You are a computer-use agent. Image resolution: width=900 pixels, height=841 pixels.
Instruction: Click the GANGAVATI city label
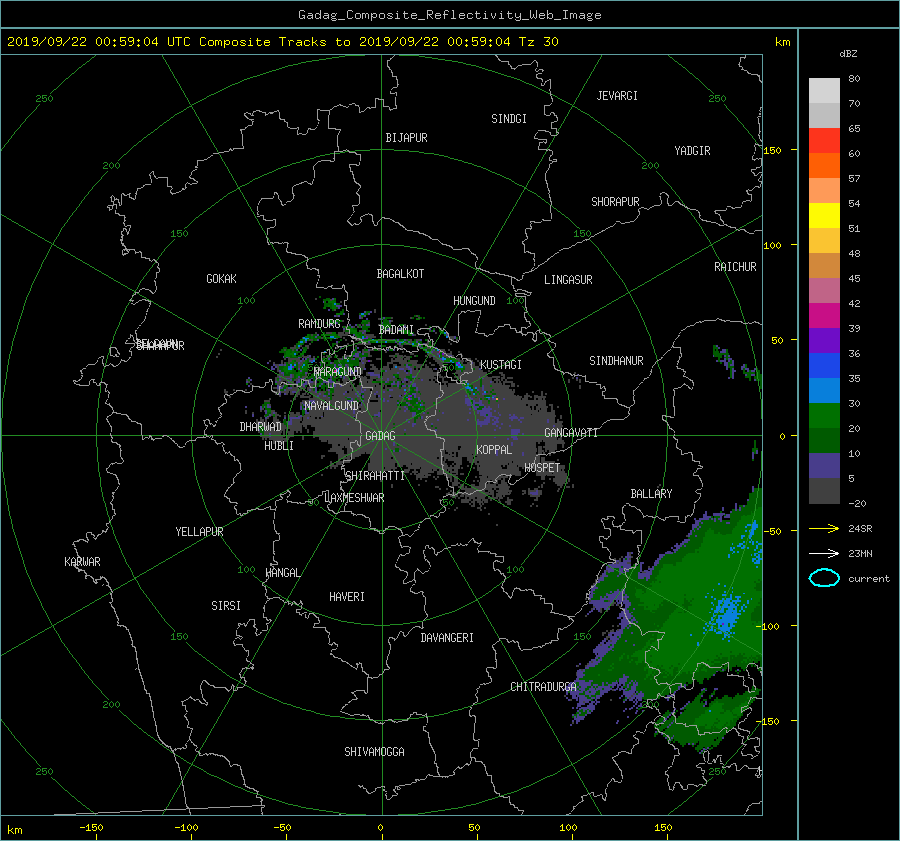point(571,433)
